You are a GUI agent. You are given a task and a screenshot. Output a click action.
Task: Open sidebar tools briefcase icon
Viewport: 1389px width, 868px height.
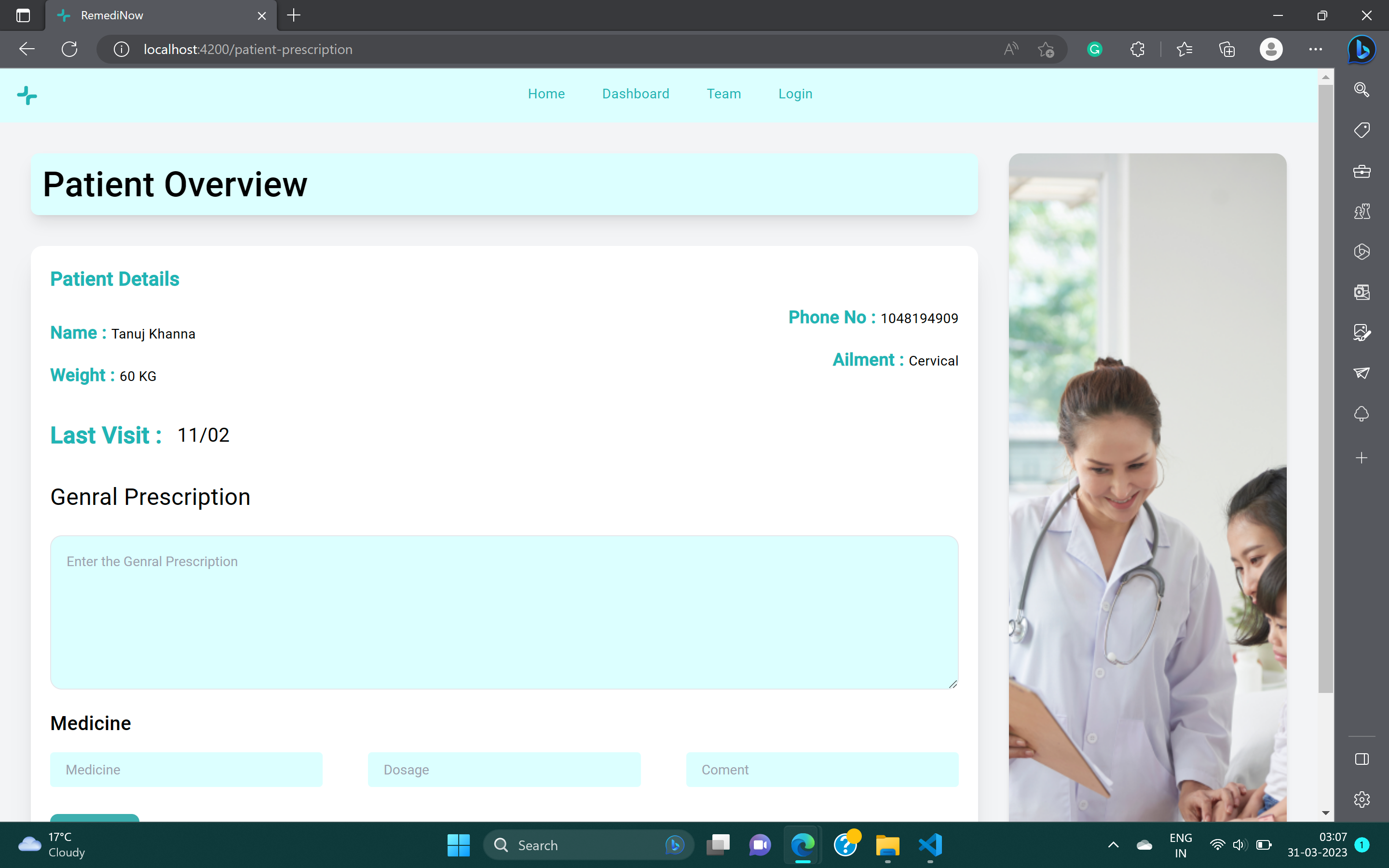pyautogui.click(x=1362, y=171)
